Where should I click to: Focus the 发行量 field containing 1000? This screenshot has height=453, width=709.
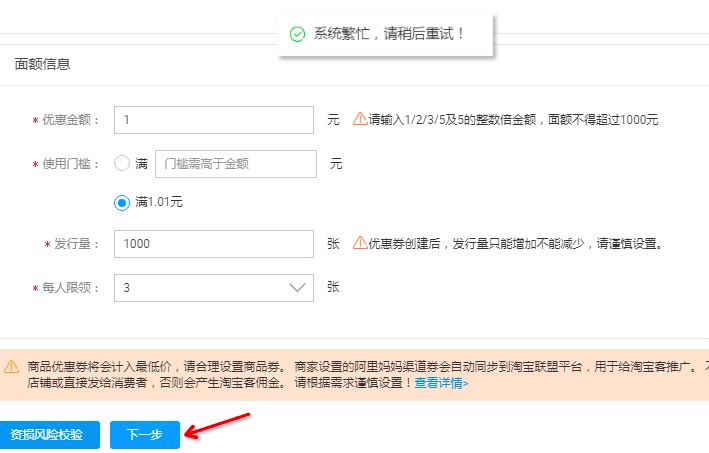pyautogui.click(x=214, y=244)
